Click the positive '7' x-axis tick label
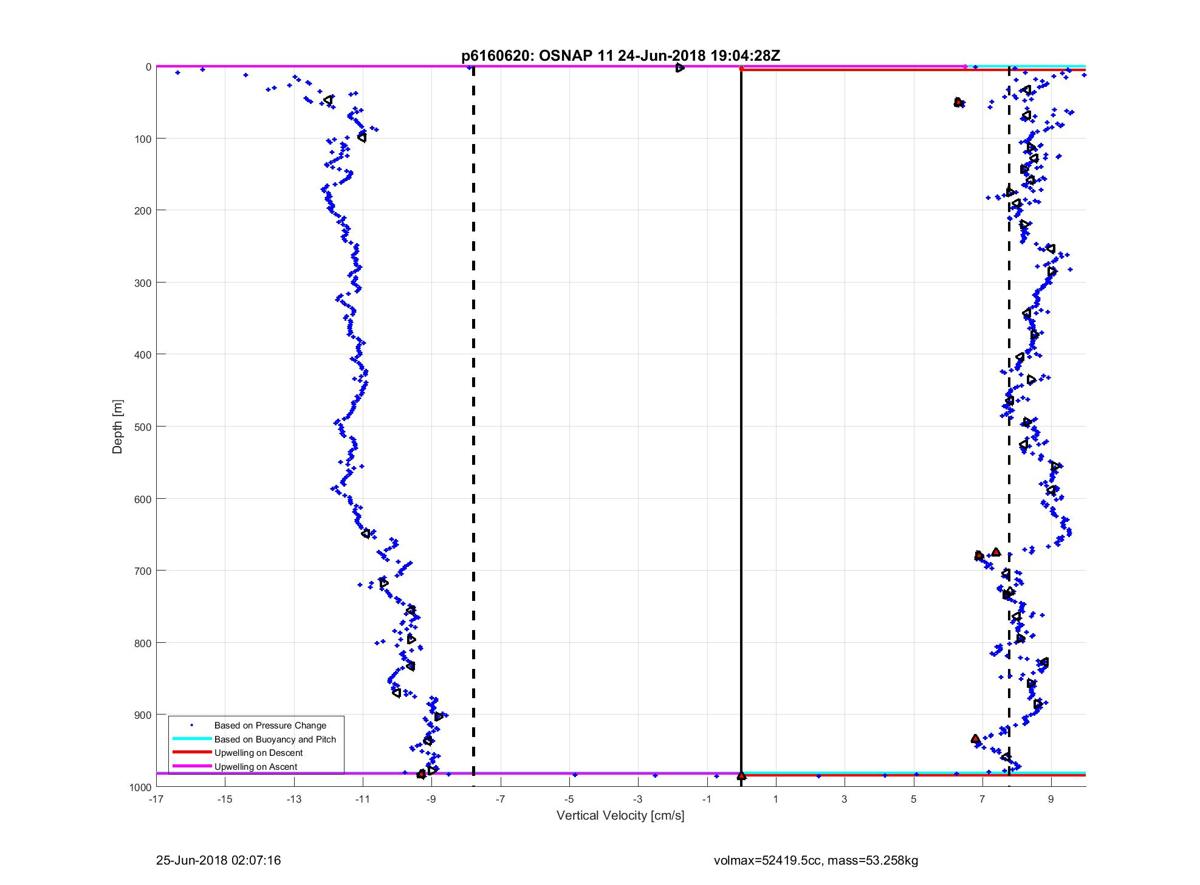This screenshot has height=885, width=1200. [x=983, y=800]
